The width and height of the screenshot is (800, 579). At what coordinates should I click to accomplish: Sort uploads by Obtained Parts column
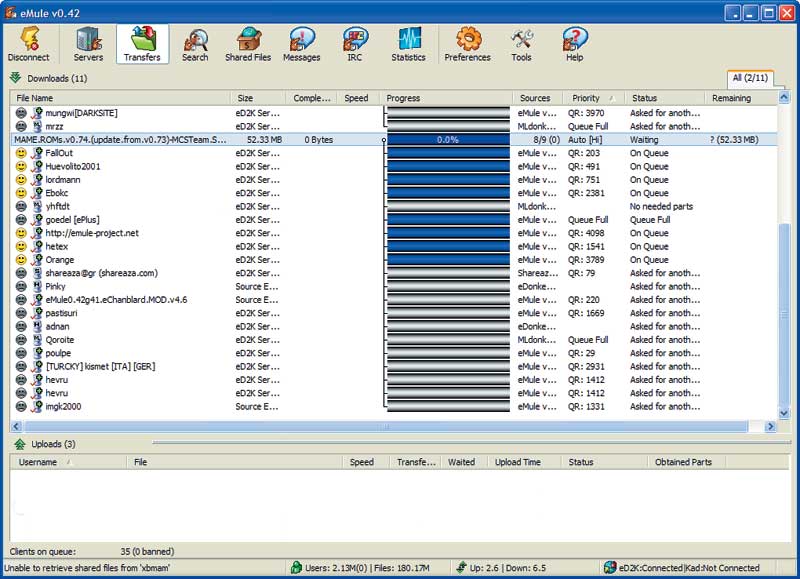pyautogui.click(x=686, y=462)
